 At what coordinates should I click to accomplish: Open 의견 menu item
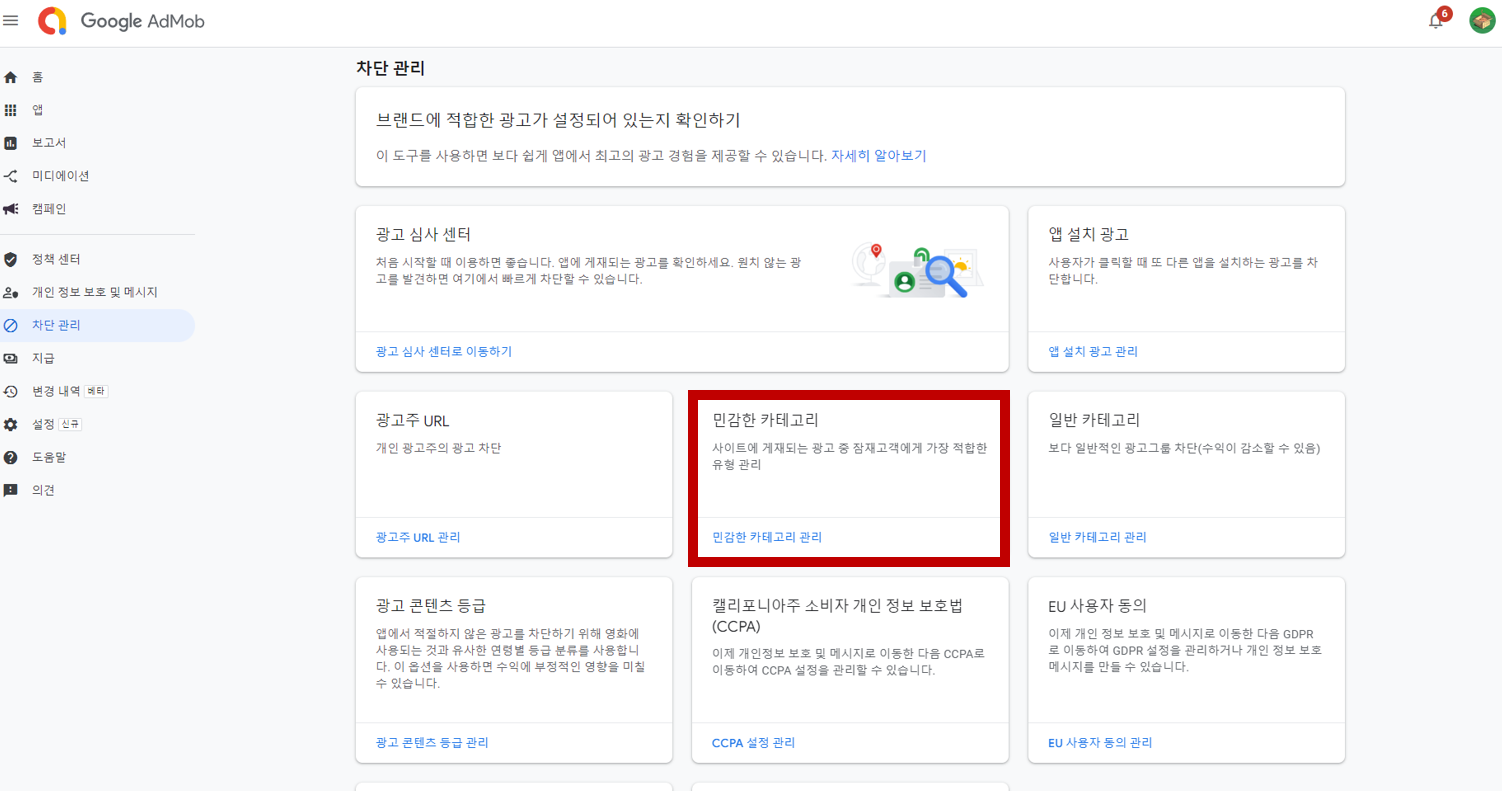tap(43, 490)
